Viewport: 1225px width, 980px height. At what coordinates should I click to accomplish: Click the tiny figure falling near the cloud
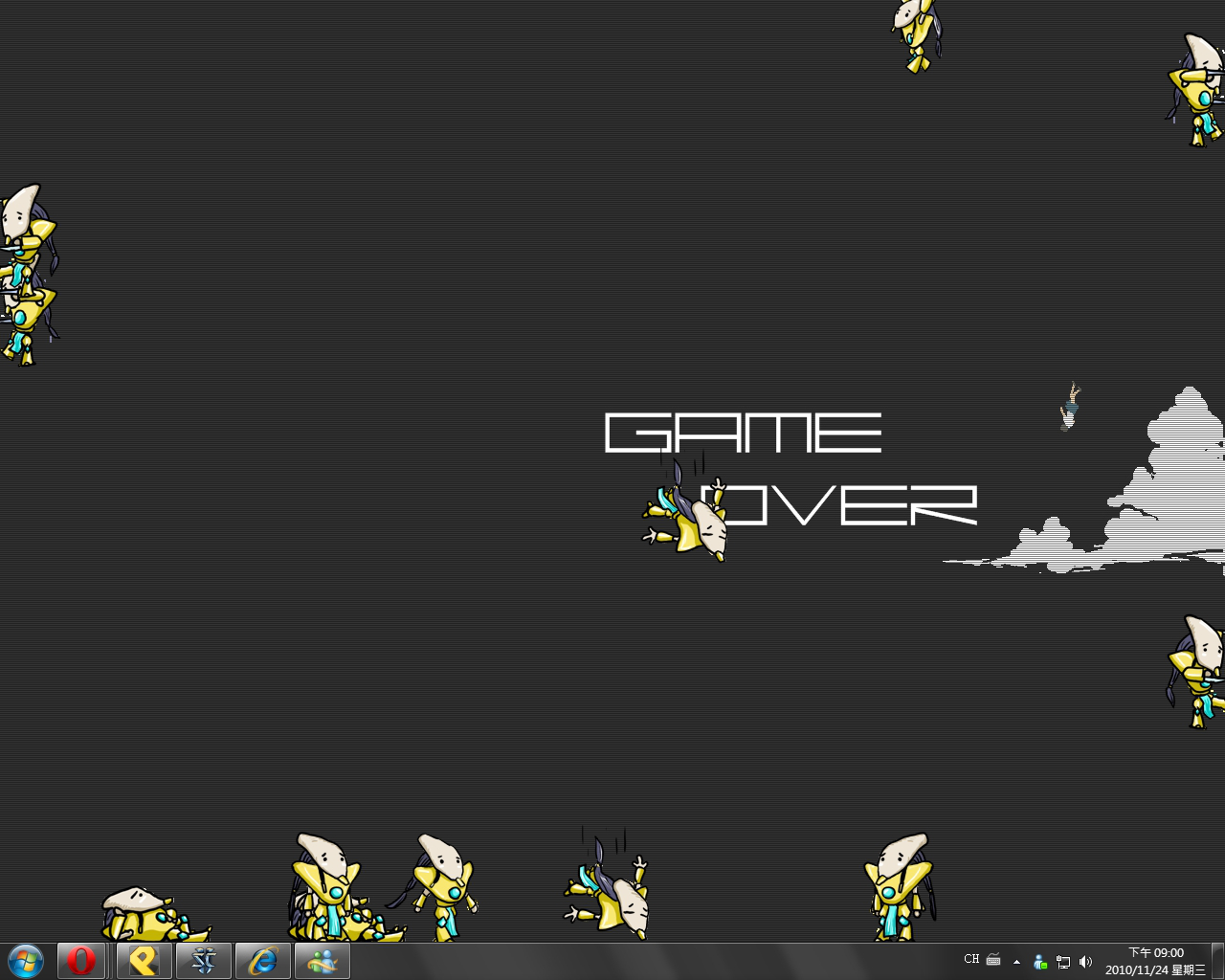(x=1070, y=407)
